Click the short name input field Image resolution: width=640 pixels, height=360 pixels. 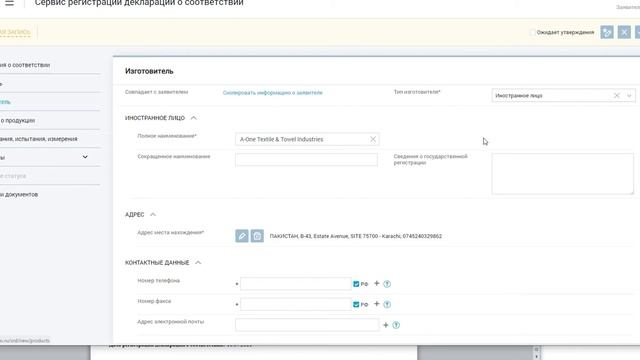click(x=307, y=160)
